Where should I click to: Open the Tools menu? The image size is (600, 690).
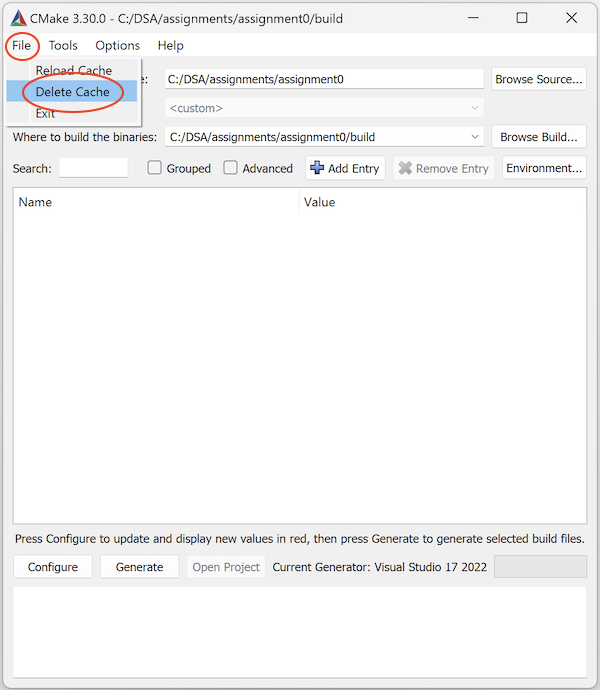click(x=63, y=45)
